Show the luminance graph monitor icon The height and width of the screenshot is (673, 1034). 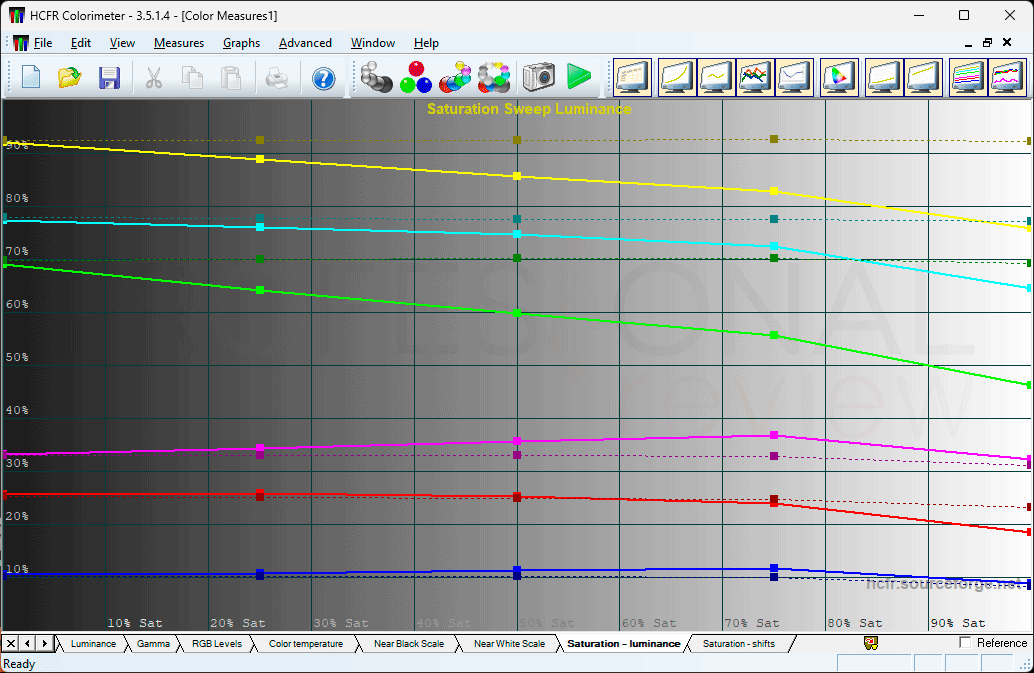point(677,77)
